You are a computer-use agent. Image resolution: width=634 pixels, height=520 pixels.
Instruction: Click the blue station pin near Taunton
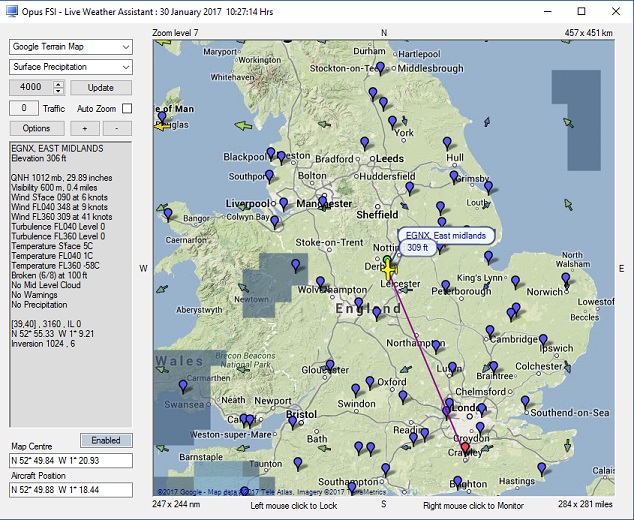point(298,463)
